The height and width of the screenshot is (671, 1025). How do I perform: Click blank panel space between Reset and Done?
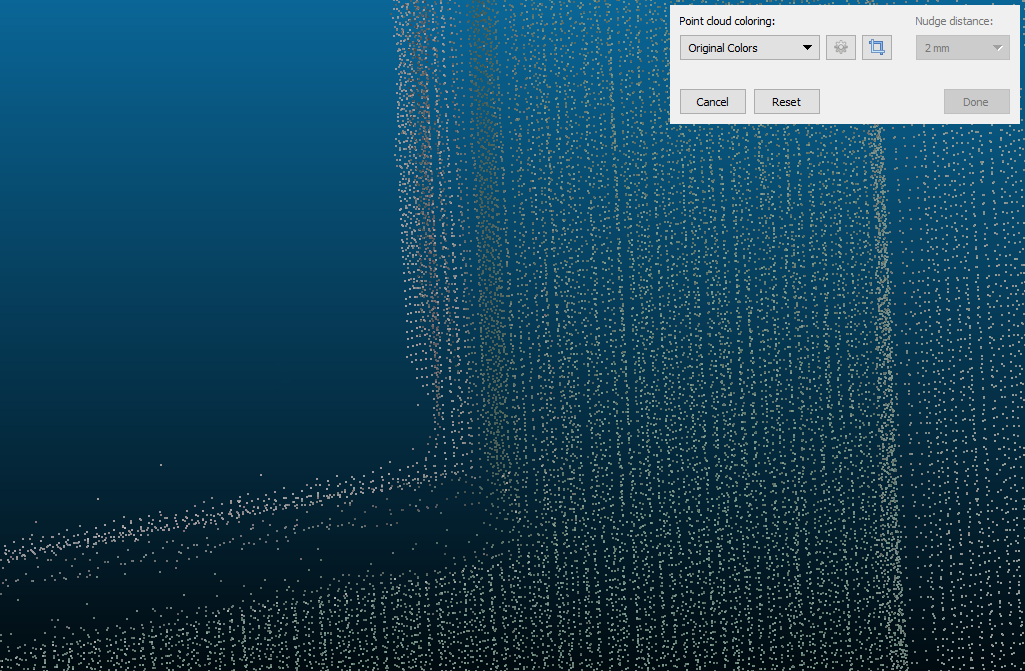(x=880, y=102)
